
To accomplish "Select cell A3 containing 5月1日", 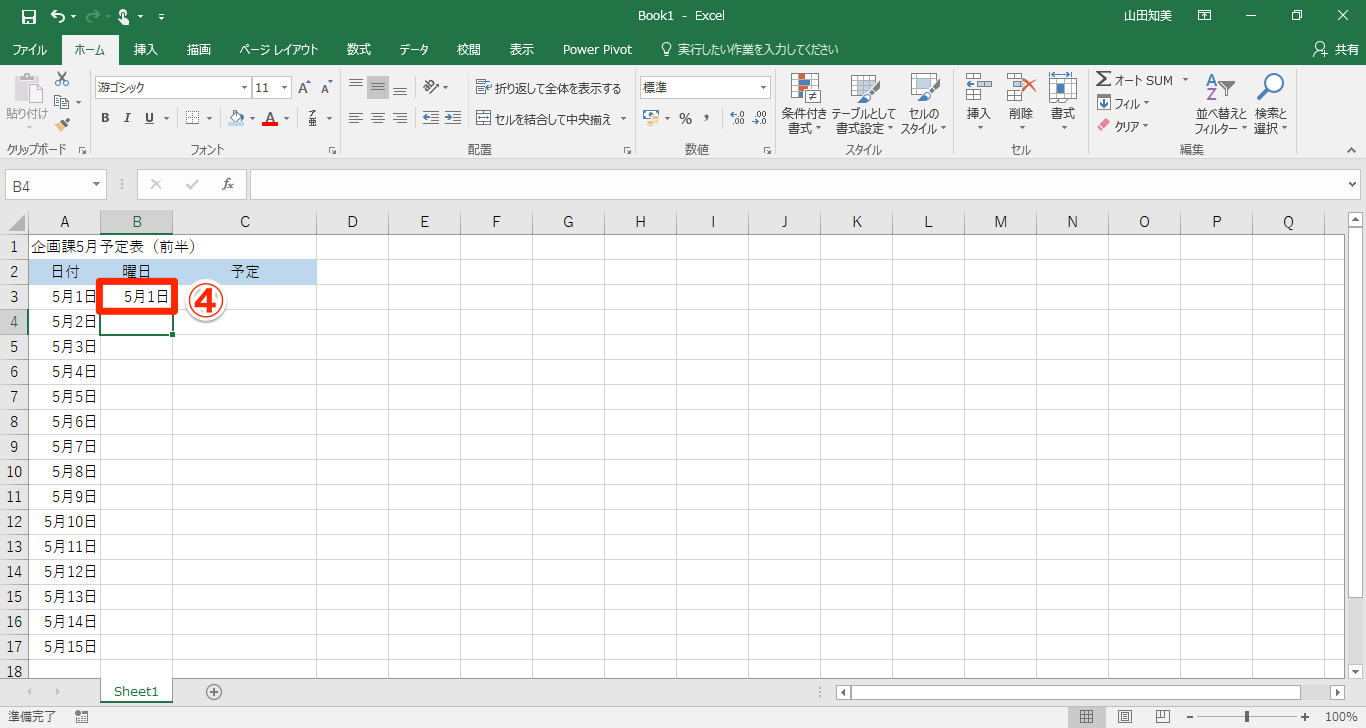I will pos(64,297).
